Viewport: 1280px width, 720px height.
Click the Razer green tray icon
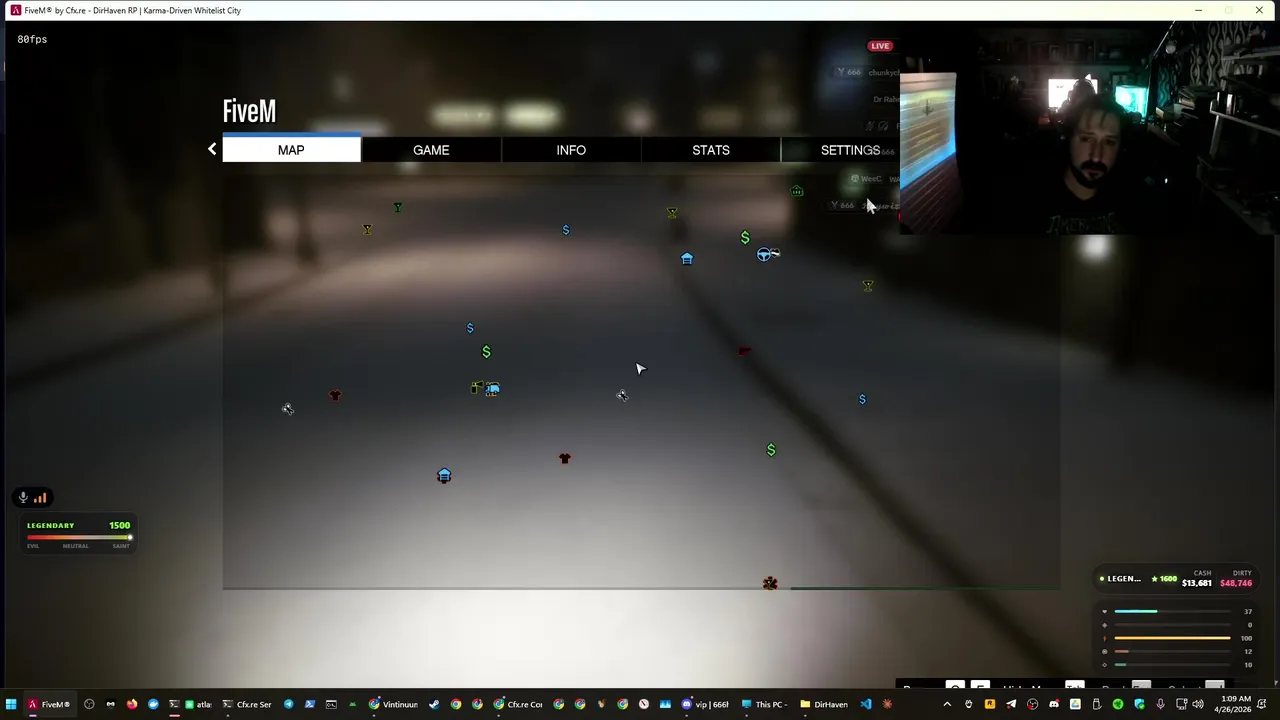point(1118,704)
